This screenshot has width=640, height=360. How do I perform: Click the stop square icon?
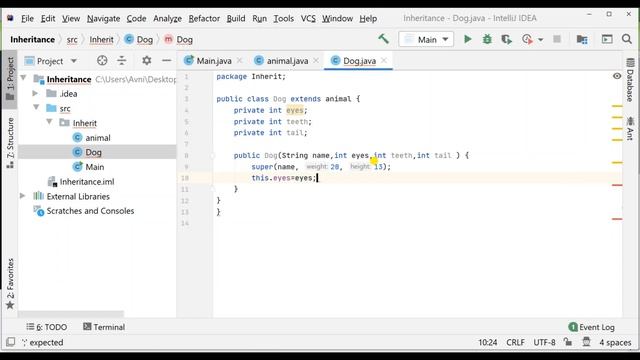click(557, 39)
